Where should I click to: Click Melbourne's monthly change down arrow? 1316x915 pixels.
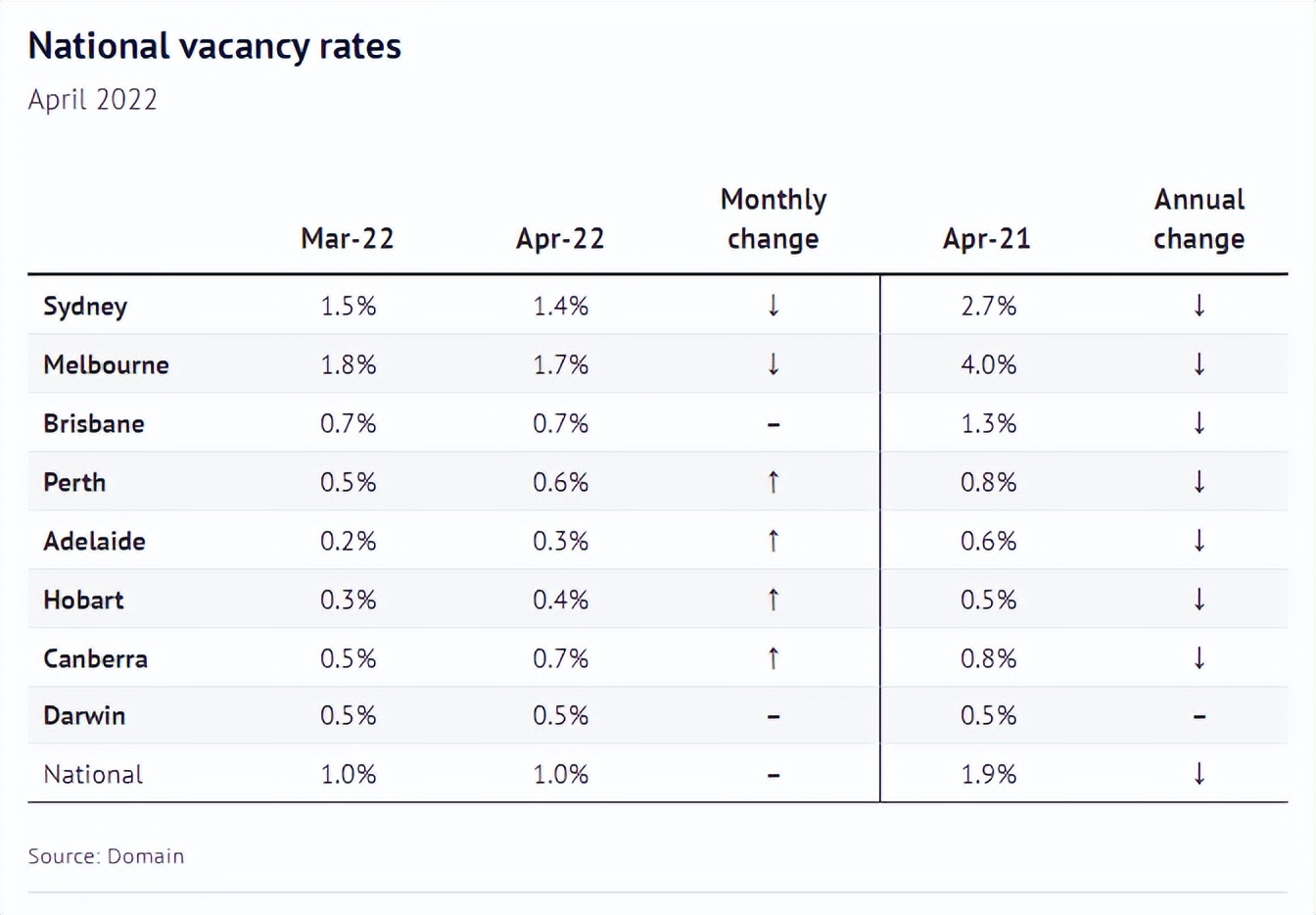774,364
